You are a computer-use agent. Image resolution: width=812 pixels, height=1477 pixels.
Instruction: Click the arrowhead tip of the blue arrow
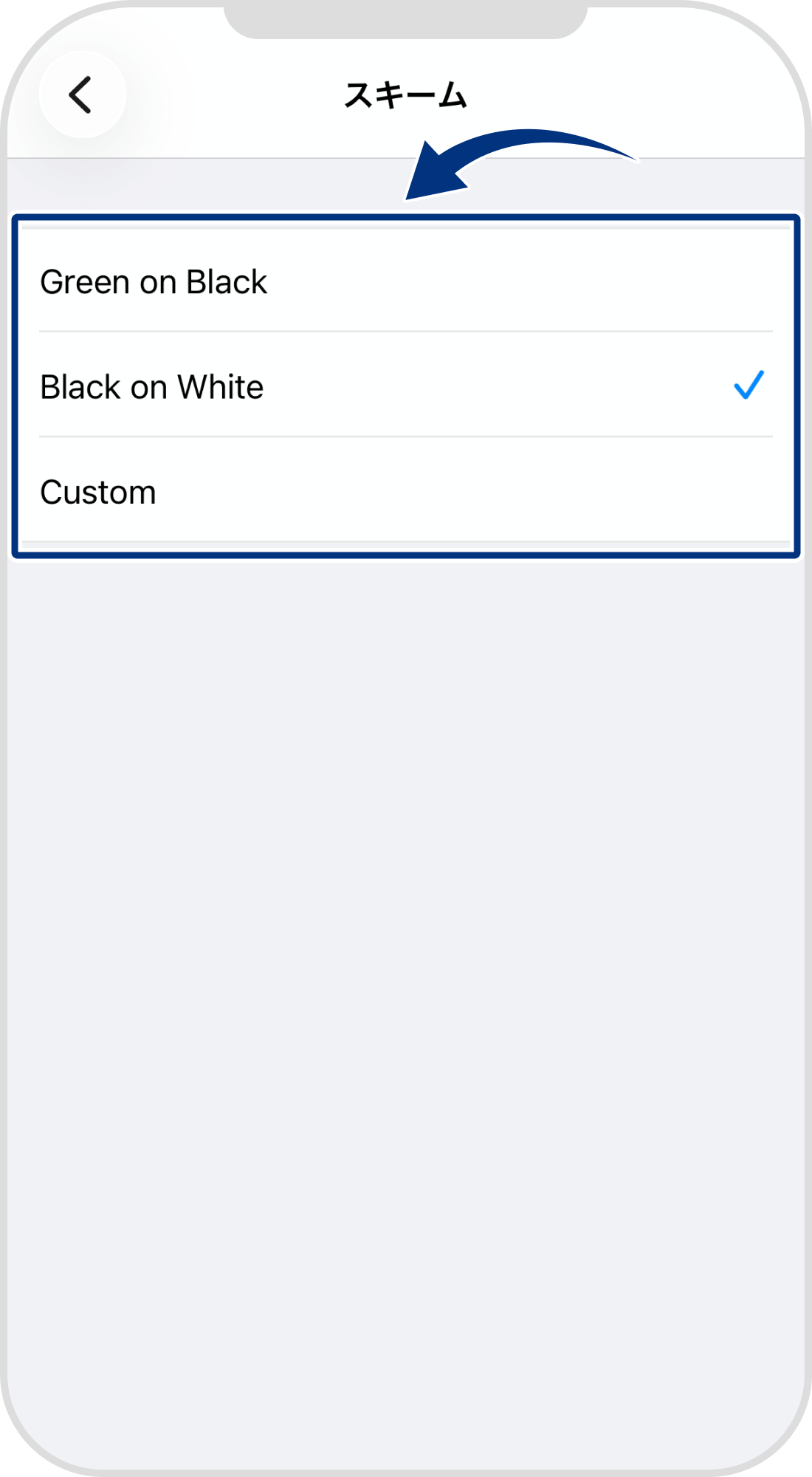410,196
